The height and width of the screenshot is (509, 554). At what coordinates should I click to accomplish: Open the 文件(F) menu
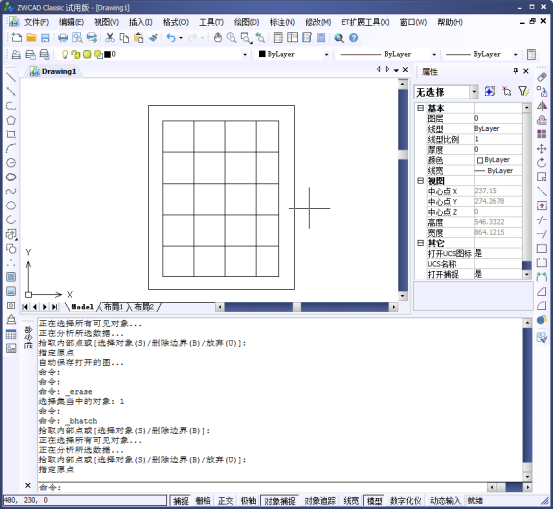tap(36, 22)
